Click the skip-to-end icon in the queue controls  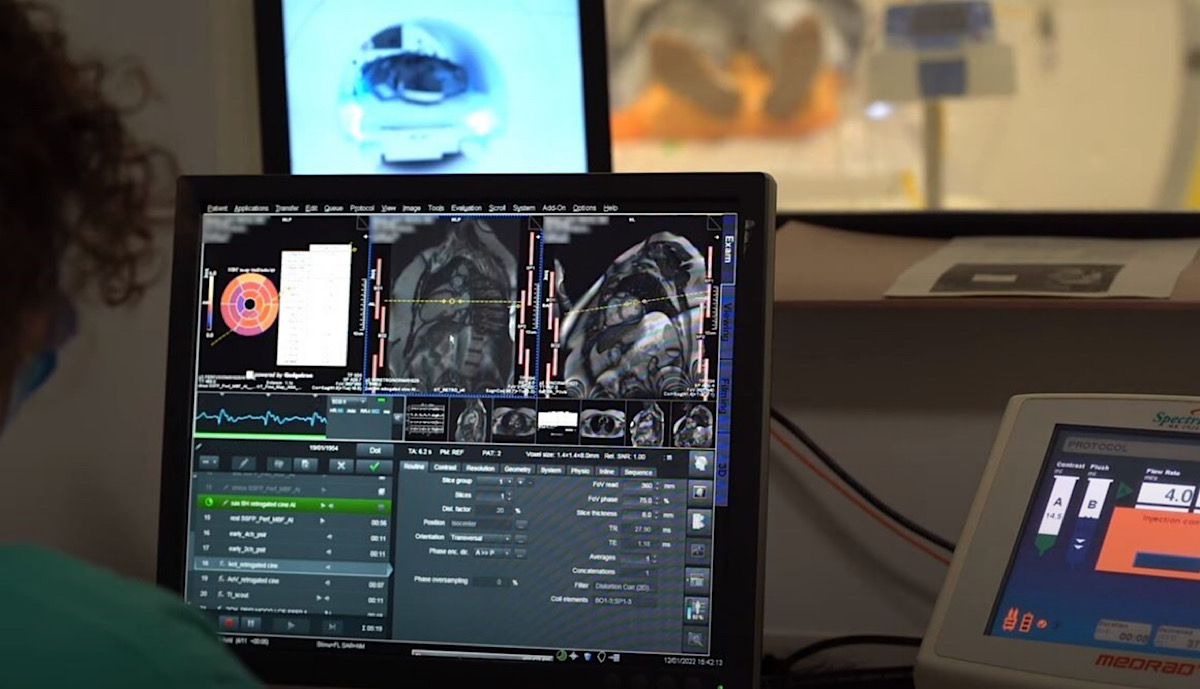(x=334, y=625)
